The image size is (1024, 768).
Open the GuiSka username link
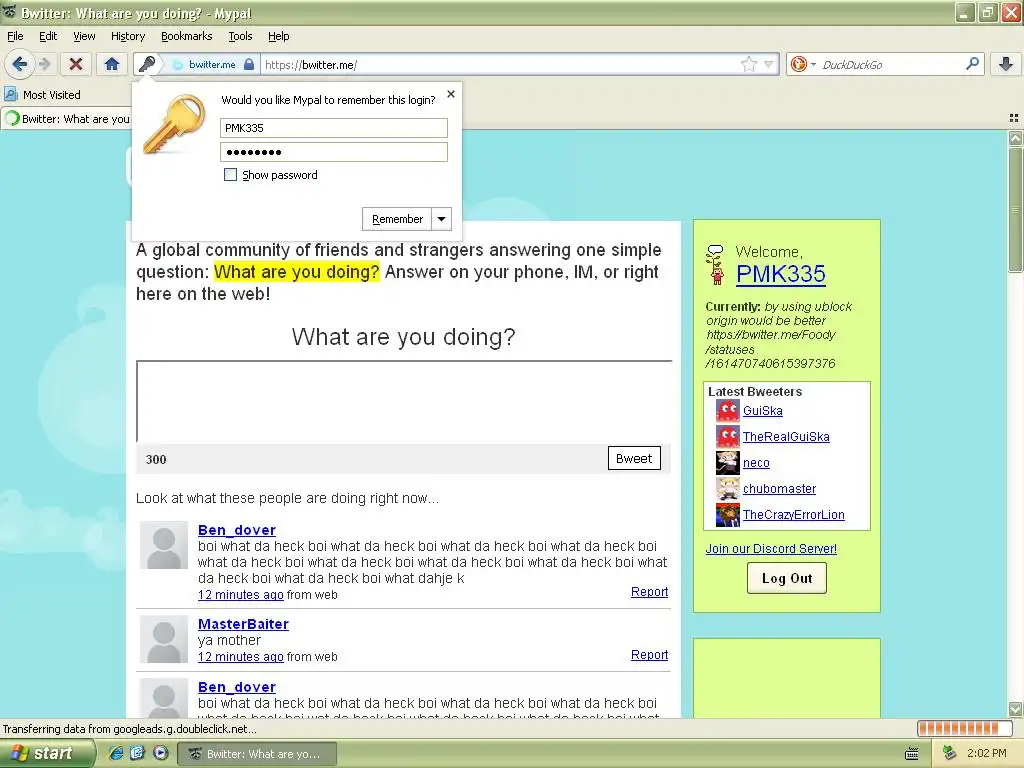pos(763,410)
